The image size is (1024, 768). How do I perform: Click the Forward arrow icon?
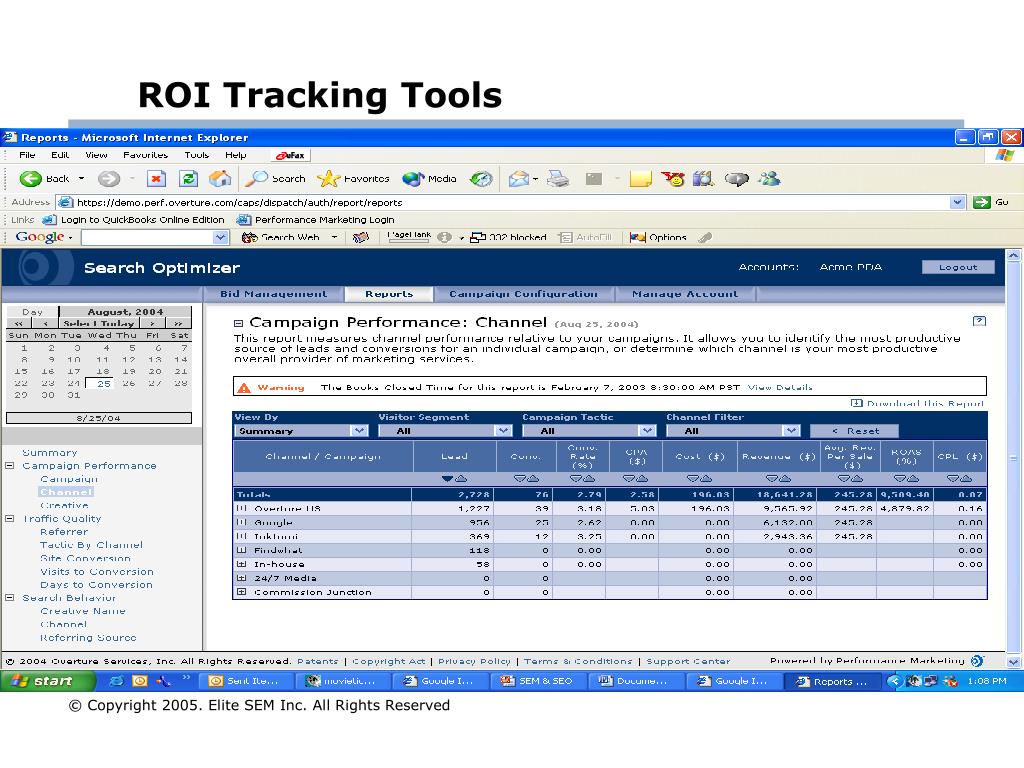pyautogui.click(x=109, y=178)
